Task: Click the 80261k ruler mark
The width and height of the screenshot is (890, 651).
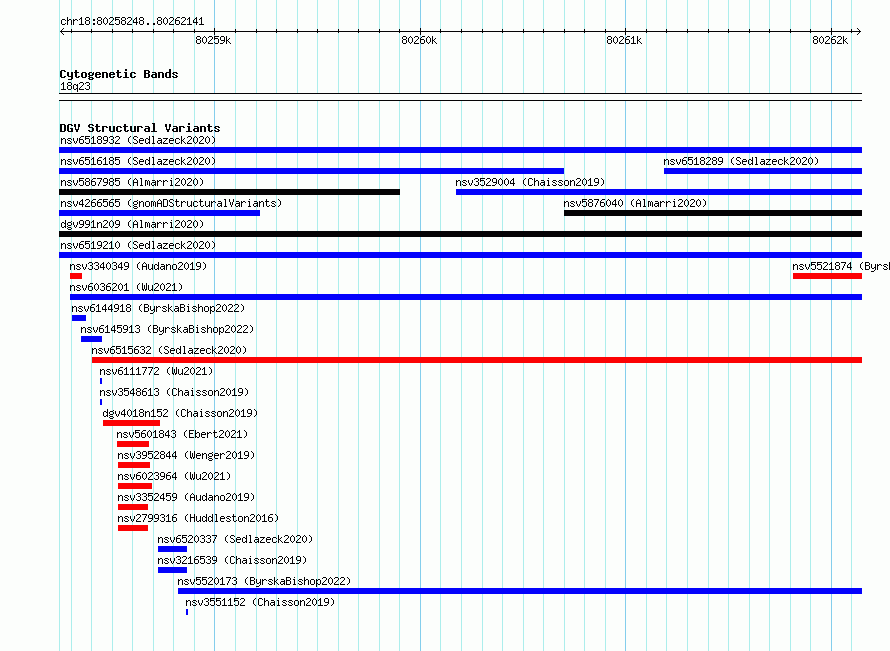Action: click(624, 40)
